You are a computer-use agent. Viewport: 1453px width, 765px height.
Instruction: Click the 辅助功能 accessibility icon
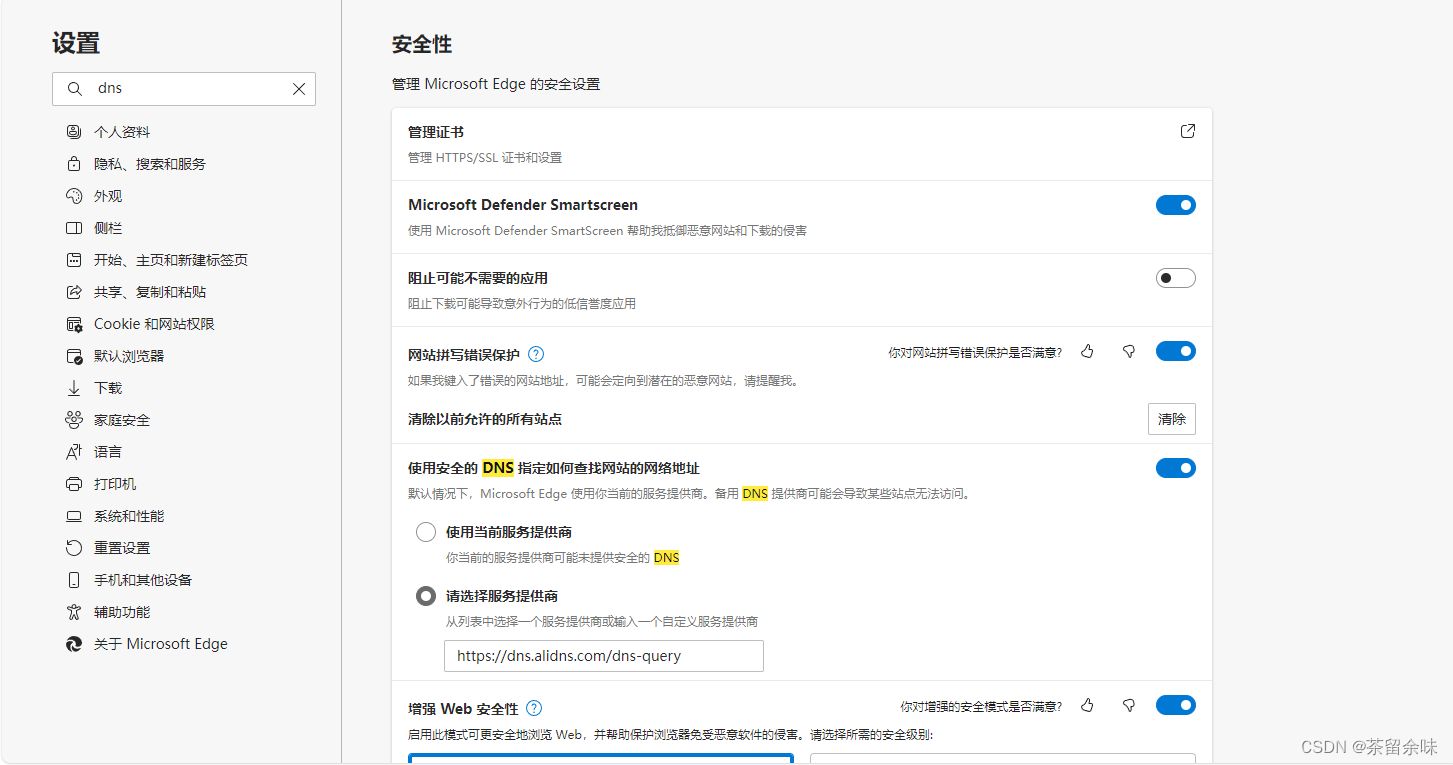tap(74, 612)
